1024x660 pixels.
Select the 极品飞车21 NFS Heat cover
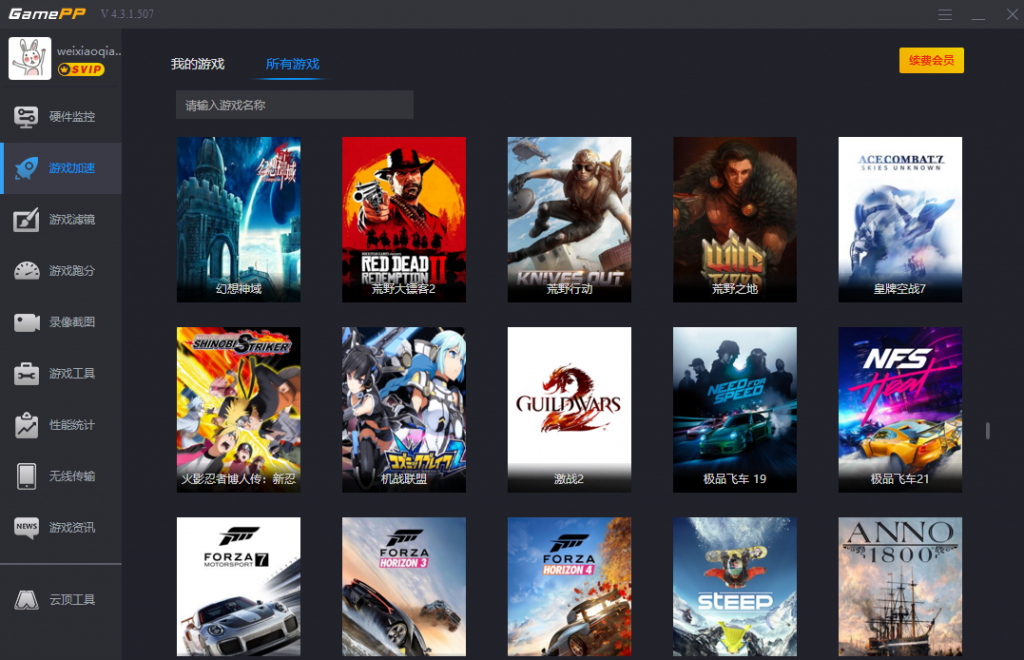point(900,409)
